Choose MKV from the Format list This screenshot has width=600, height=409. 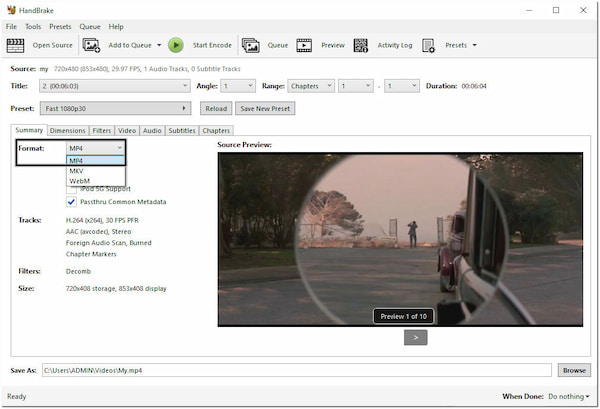pos(96,171)
